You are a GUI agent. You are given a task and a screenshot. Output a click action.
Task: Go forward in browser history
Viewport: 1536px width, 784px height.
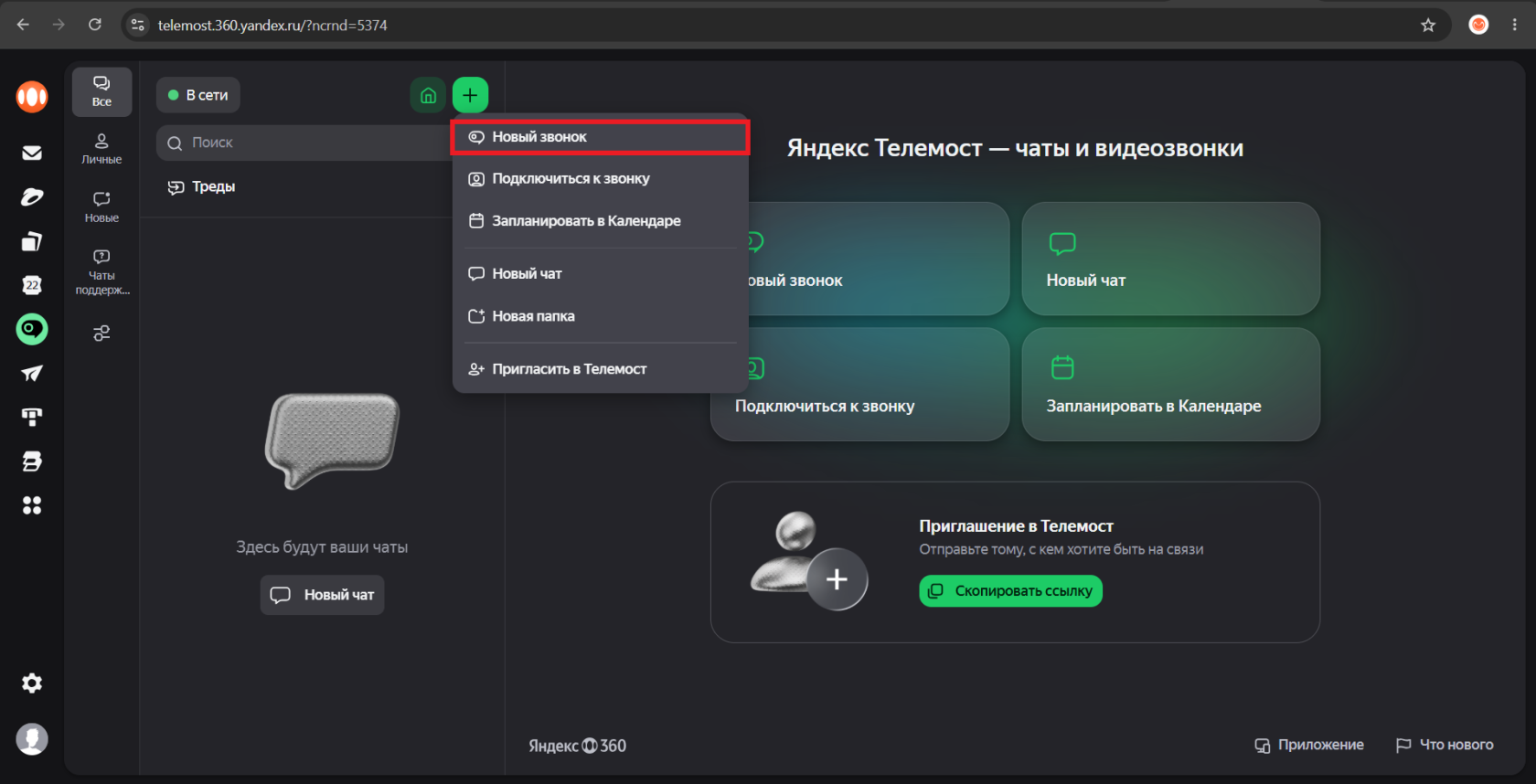(59, 26)
